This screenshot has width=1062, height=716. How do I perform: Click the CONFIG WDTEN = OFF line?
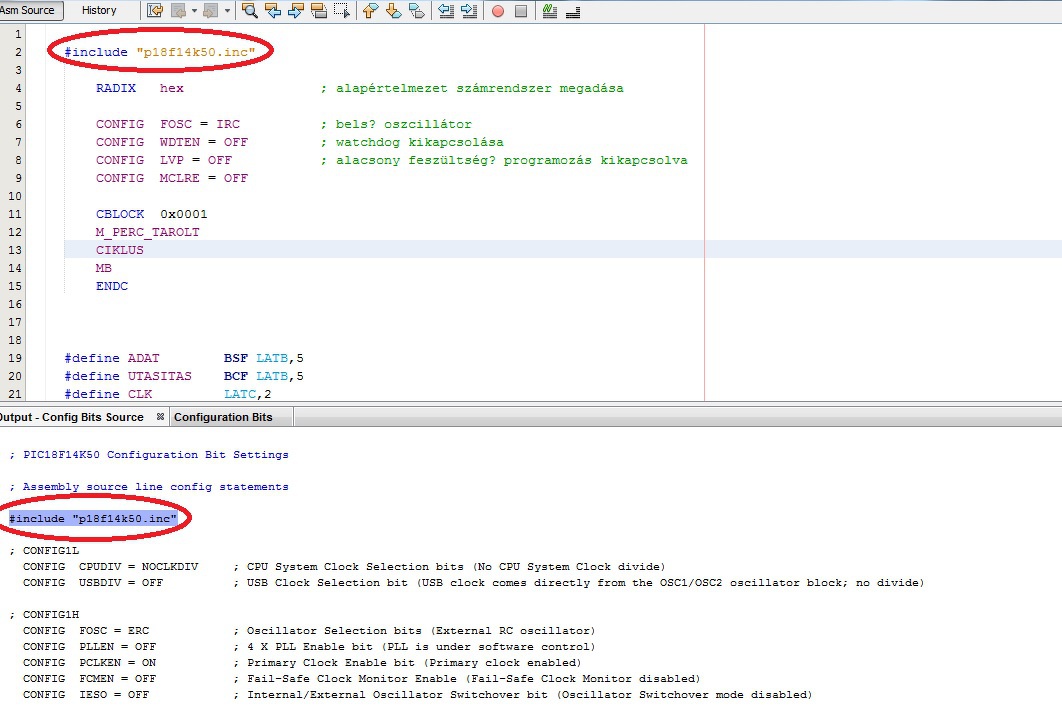coord(172,142)
